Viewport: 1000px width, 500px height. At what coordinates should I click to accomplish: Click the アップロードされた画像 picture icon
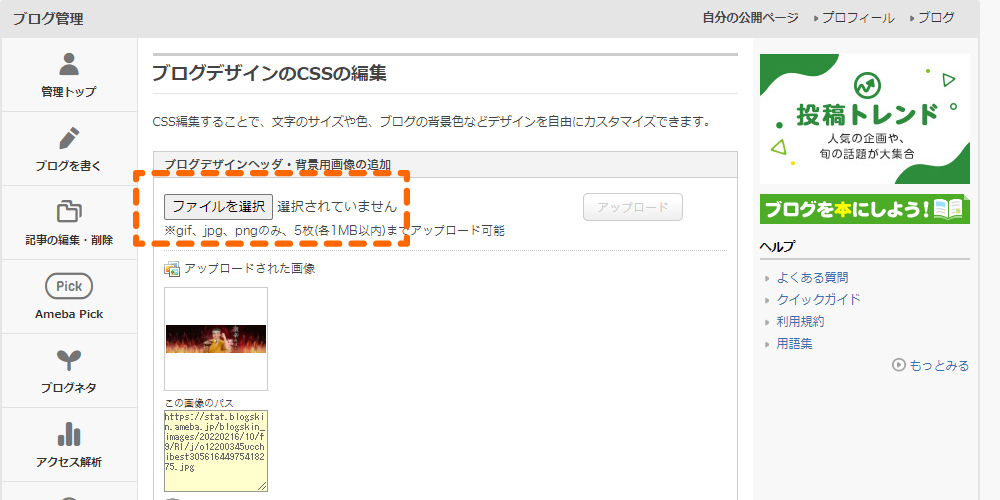pos(172,268)
